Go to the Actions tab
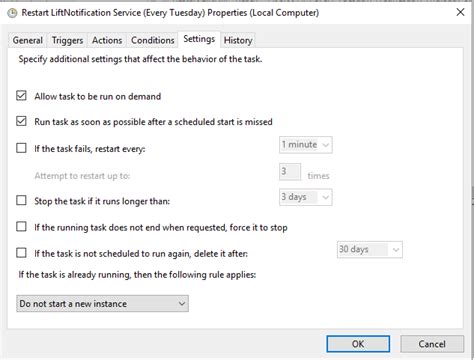474x360 pixels. point(107,40)
